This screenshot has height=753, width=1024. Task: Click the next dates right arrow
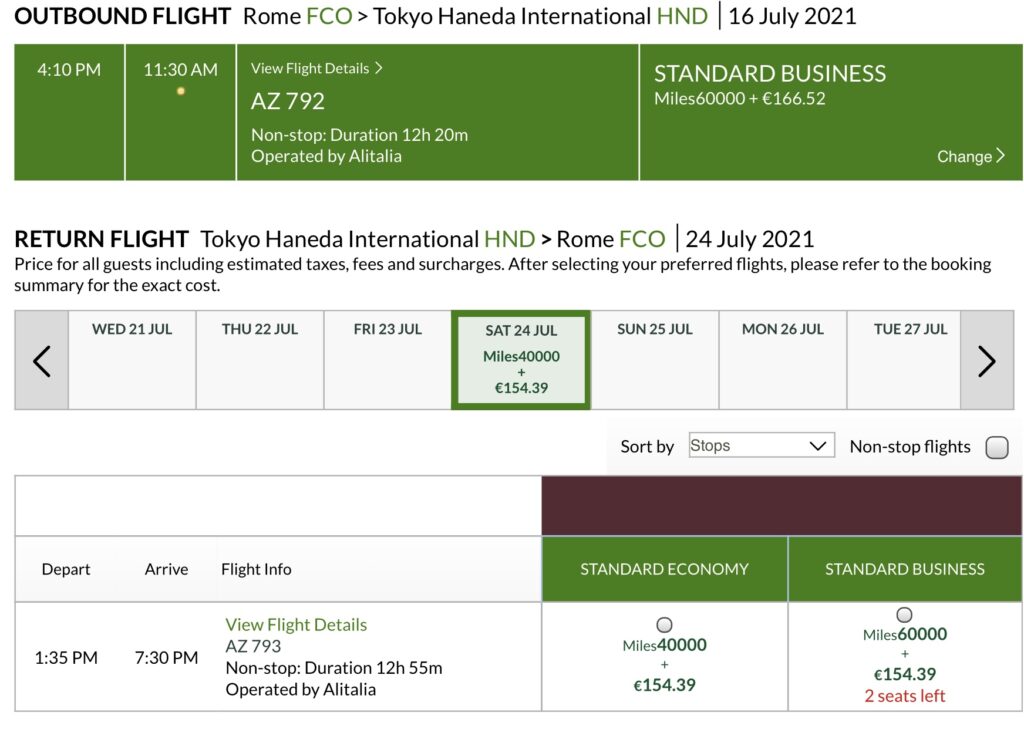[x=986, y=361]
